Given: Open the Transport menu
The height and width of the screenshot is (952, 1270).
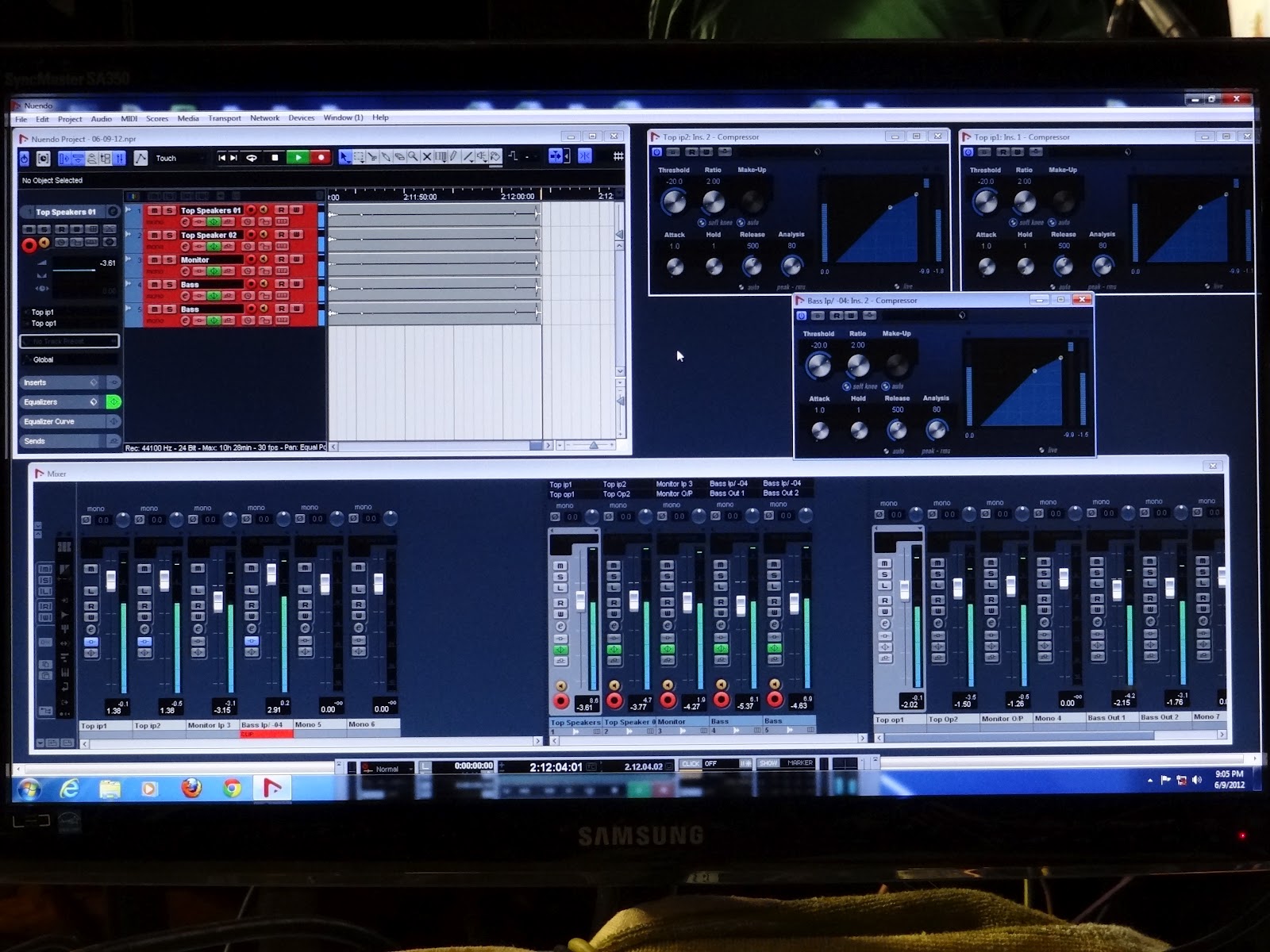Looking at the screenshot, I should [225, 118].
